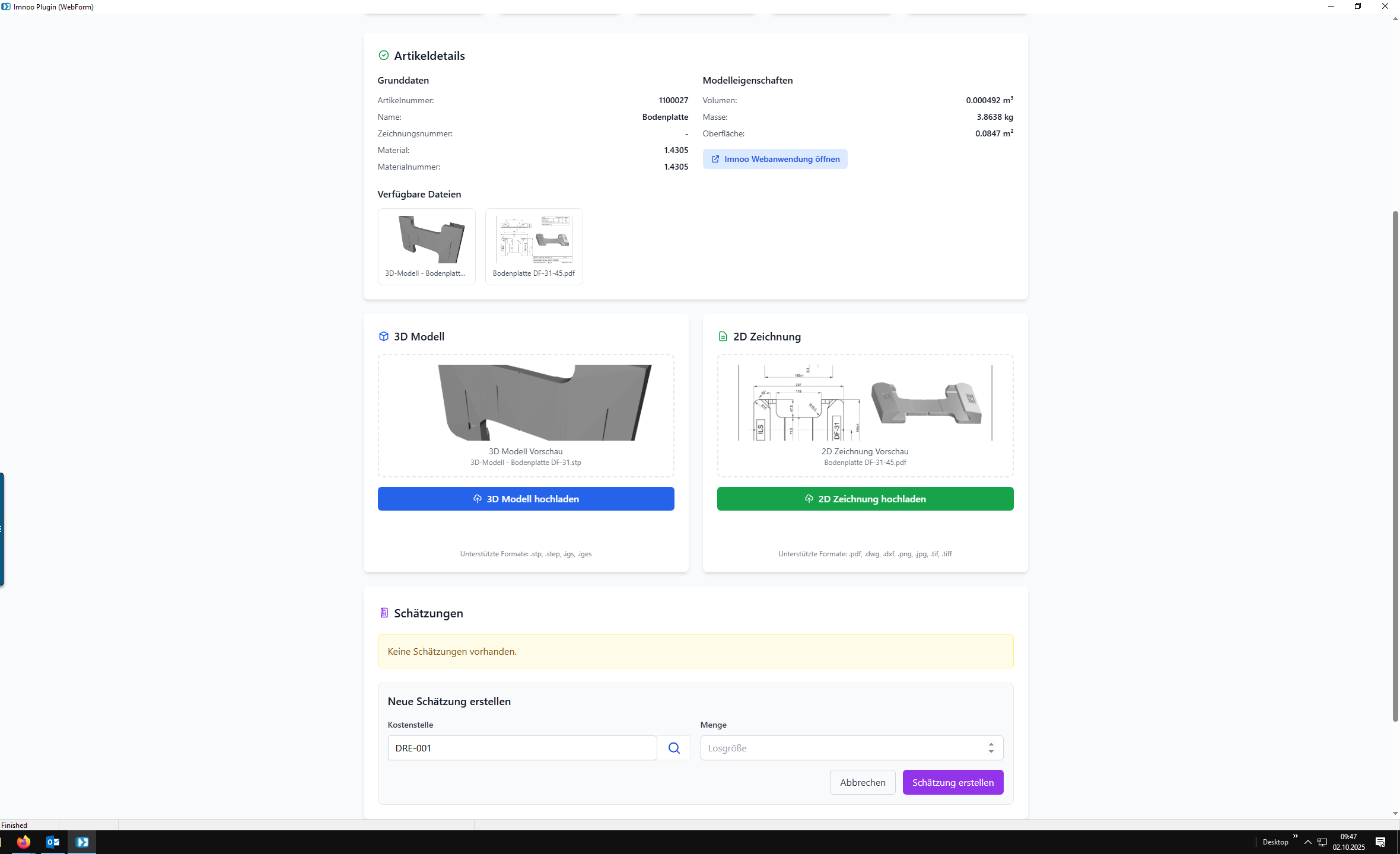The image size is (1400, 854).
Task: Click the green checkmark Artikeldetails icon
Action: coord(384,55)
